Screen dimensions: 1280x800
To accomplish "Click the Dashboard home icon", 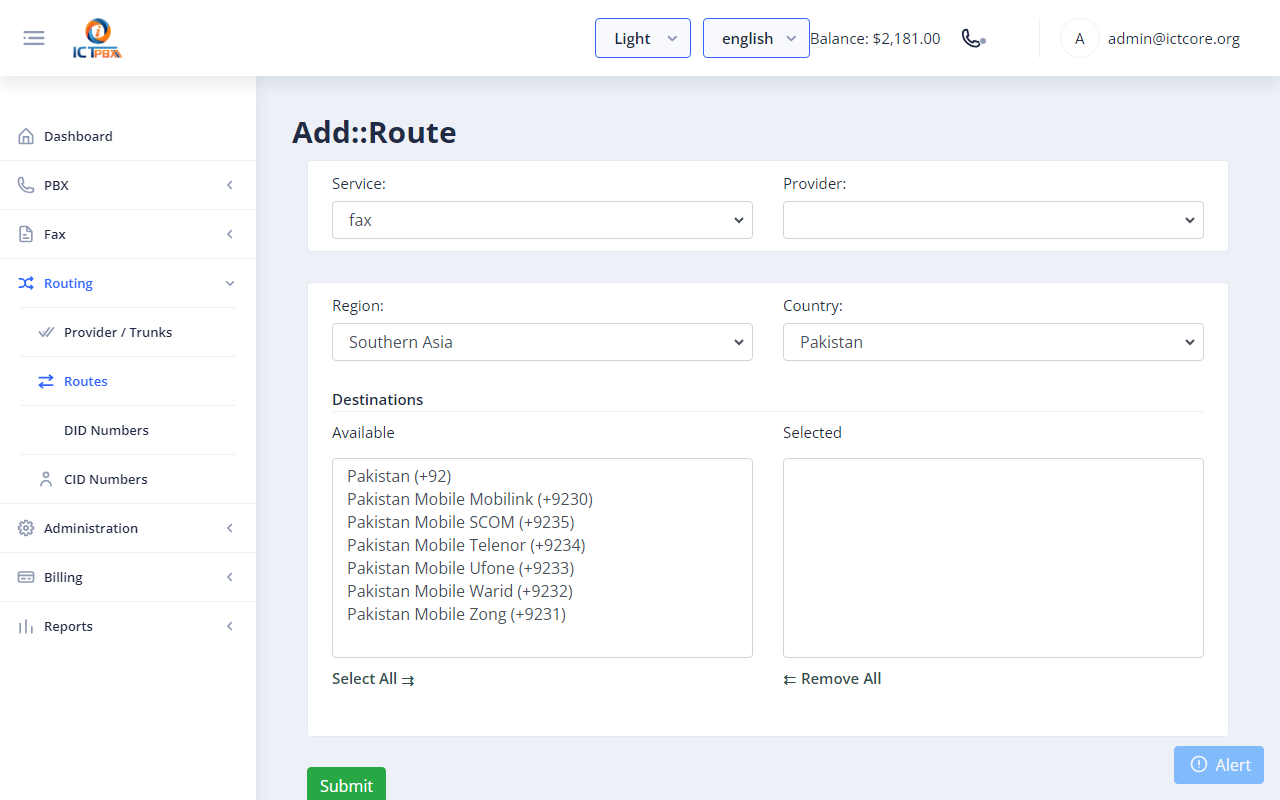I will 26,136.
